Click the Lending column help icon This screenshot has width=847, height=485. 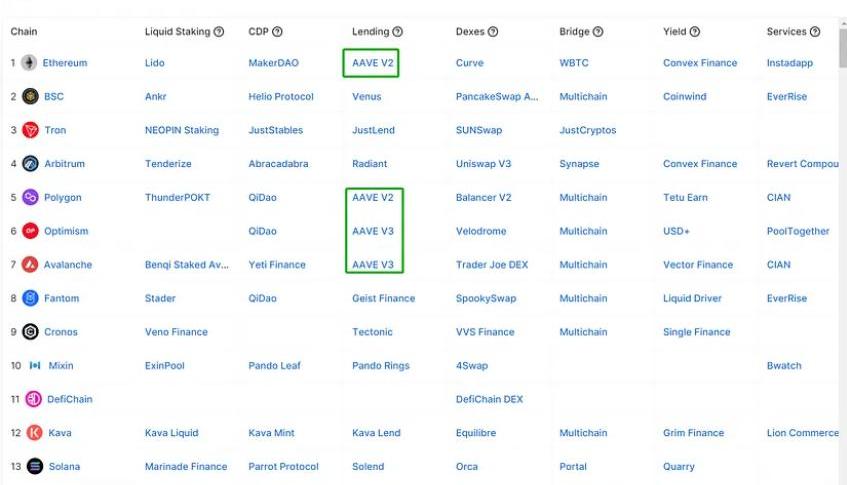398,32
